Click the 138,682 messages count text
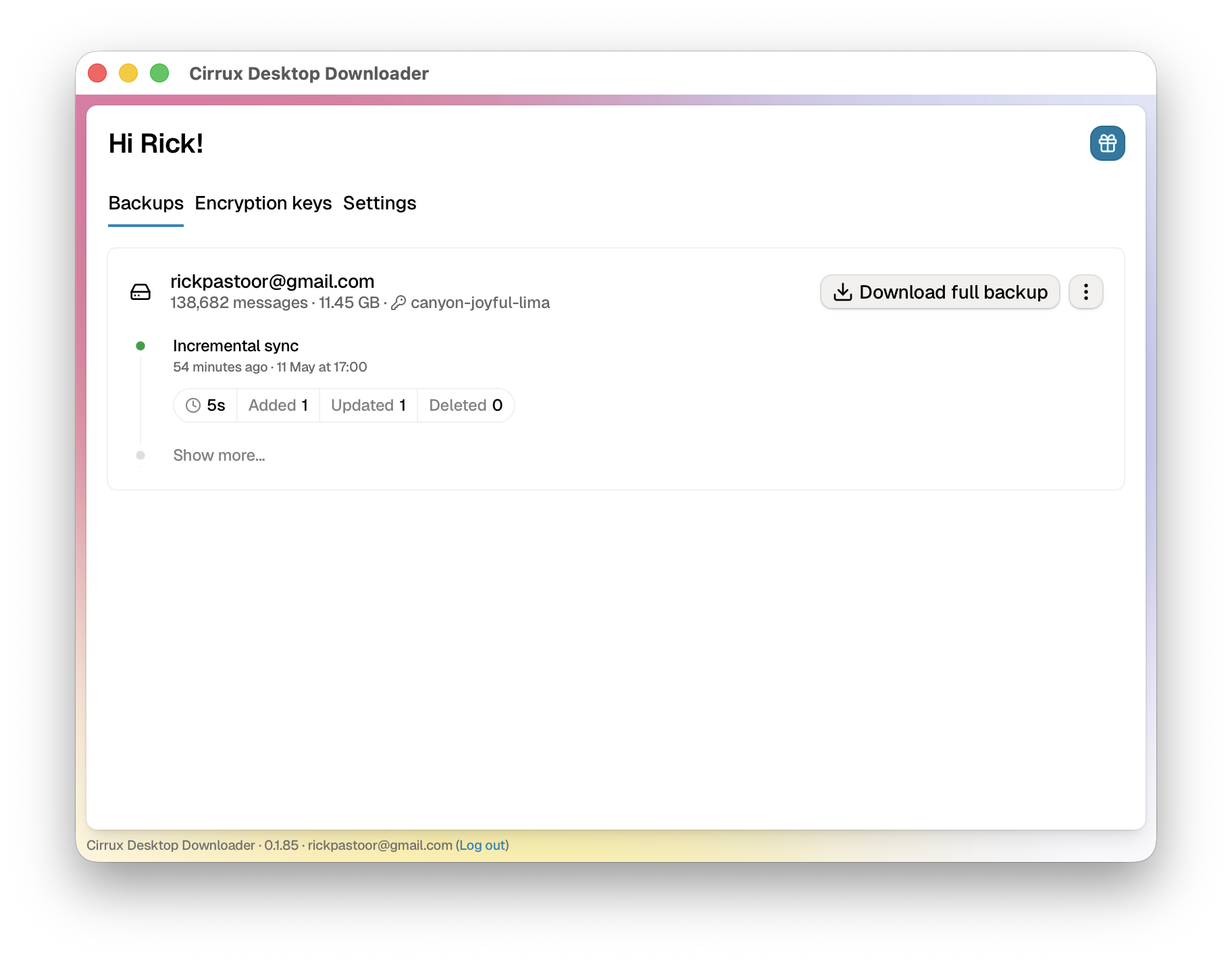This screenshot has width=1232, height=962. click(x=239, y=303)
